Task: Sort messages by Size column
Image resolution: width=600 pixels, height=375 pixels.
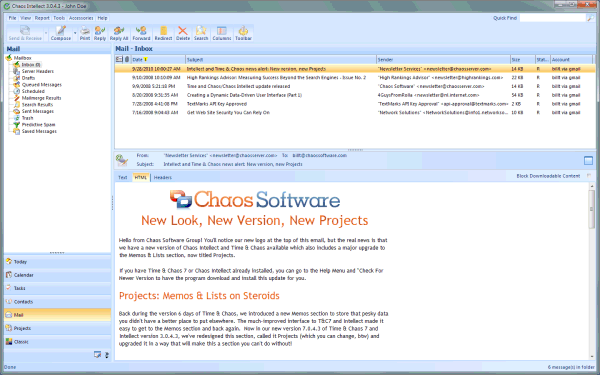Action: pyautogui.click(x=522, y=60)
